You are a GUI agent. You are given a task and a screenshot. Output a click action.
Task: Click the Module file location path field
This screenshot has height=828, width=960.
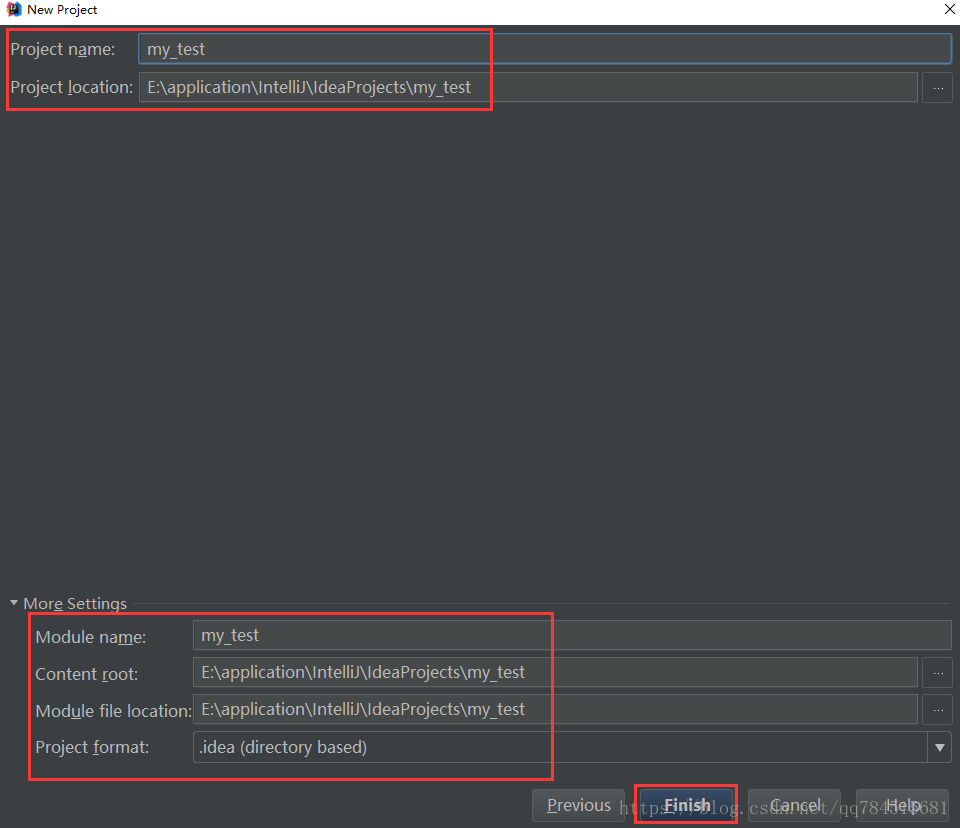[555, 709]
